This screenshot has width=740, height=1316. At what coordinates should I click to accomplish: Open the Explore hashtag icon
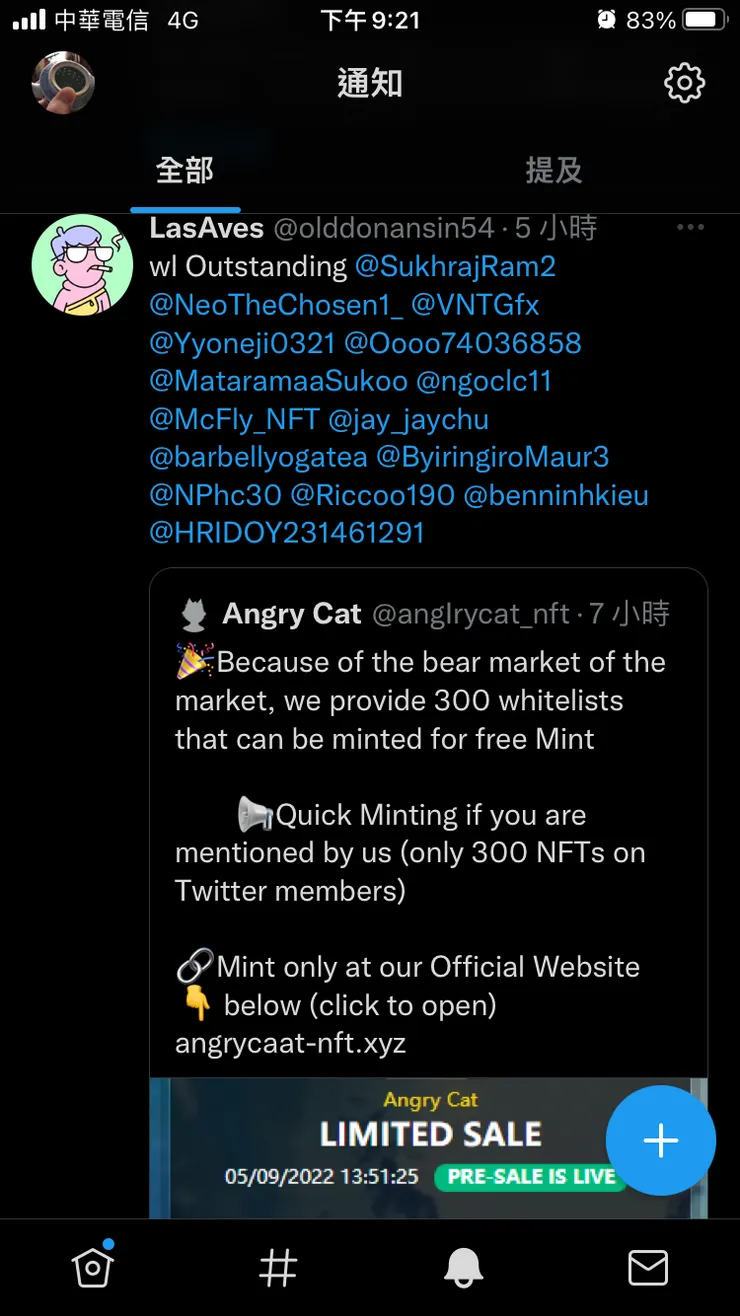click(x=278, y=1268)
